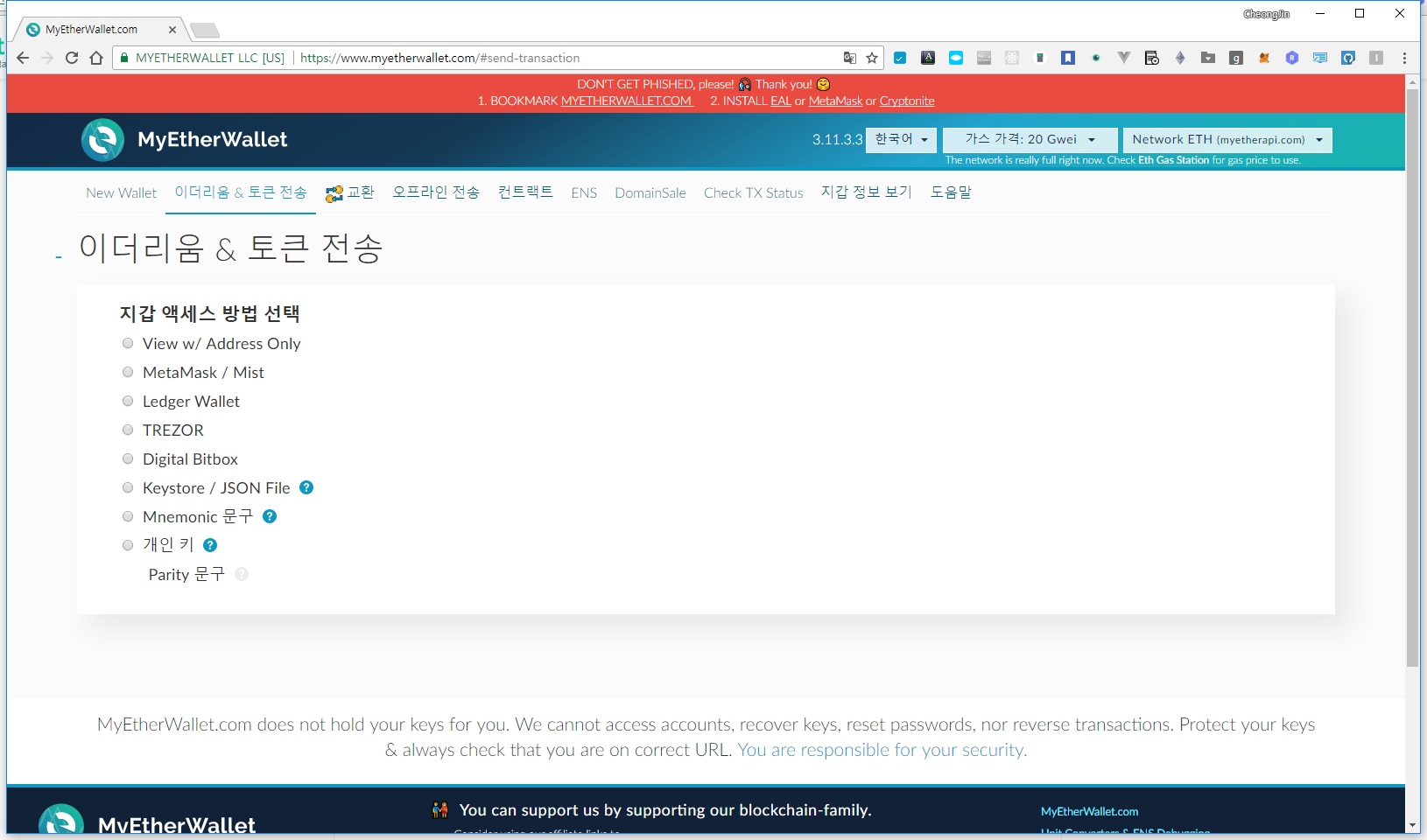1427x840 pixels.
Task: Open the Network ETH (myetherapi.com) dropdown
Action: pyautogui.click(x=1227, y=140)
